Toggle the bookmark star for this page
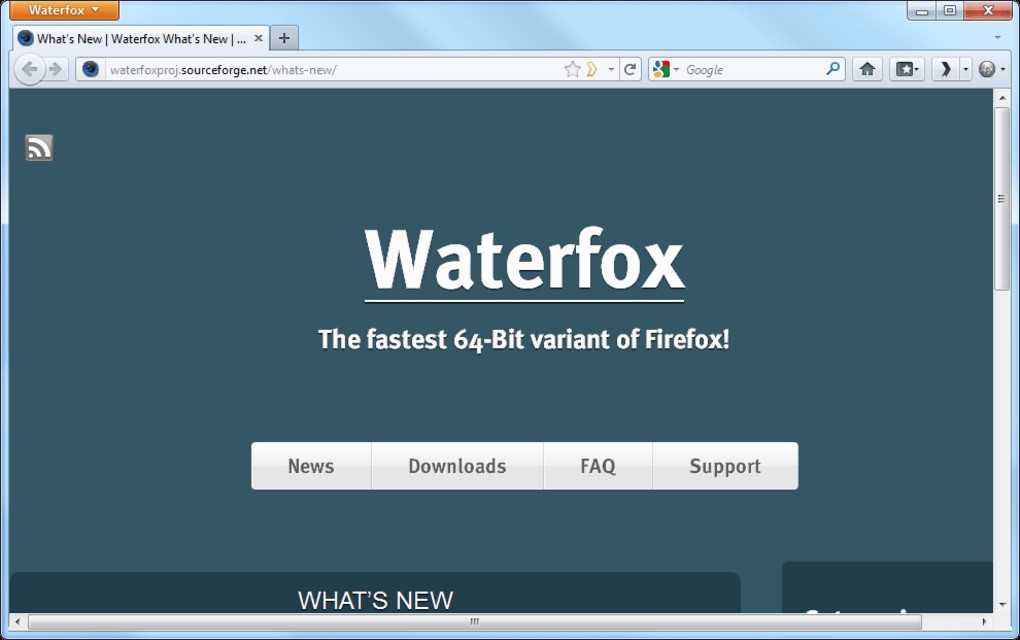 (570, 69)
